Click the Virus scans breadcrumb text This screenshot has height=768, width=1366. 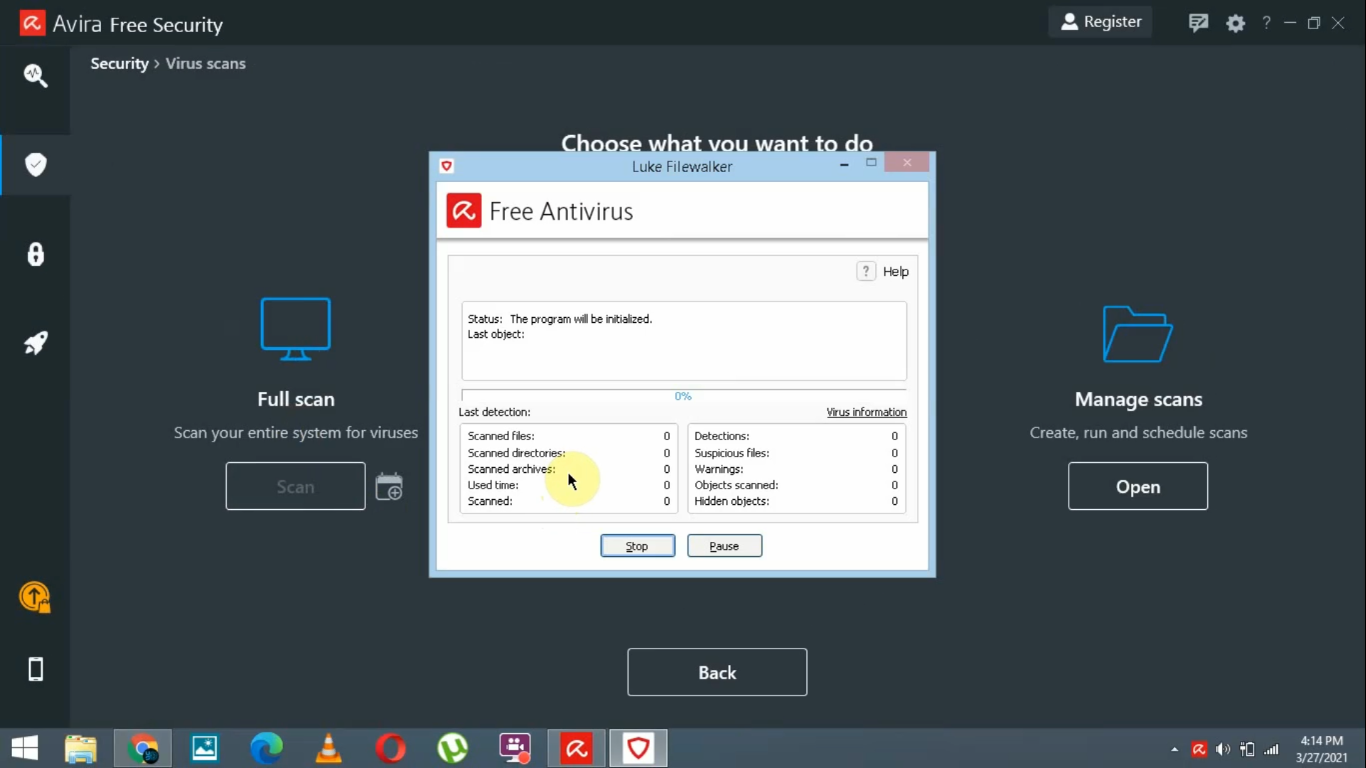(205, 63)
